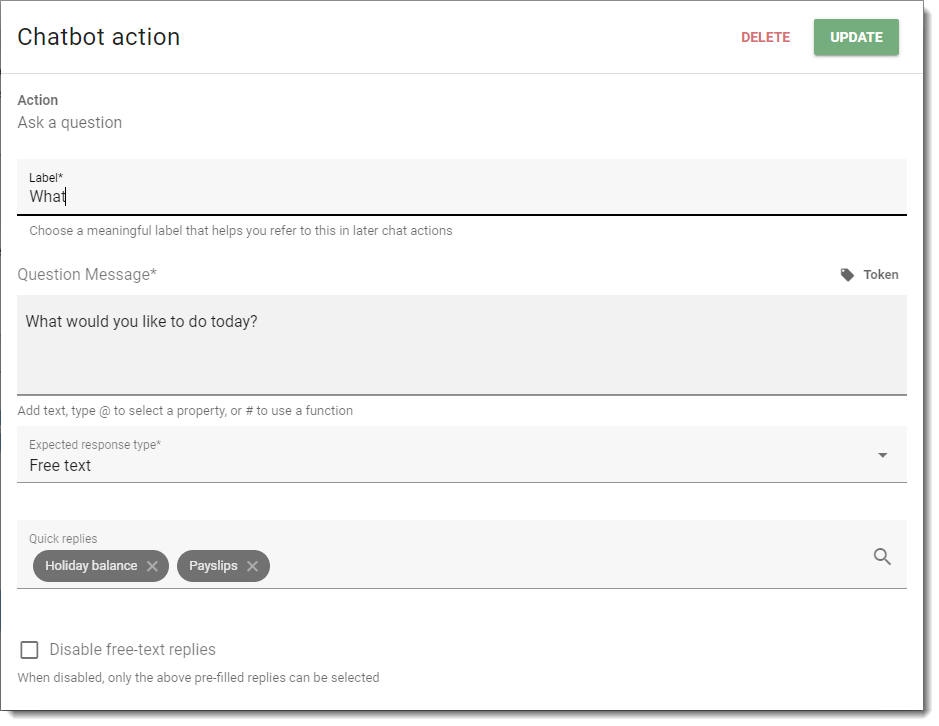Save changes with UPDATE button
The image size is (939, 726).
pos(856,37)
